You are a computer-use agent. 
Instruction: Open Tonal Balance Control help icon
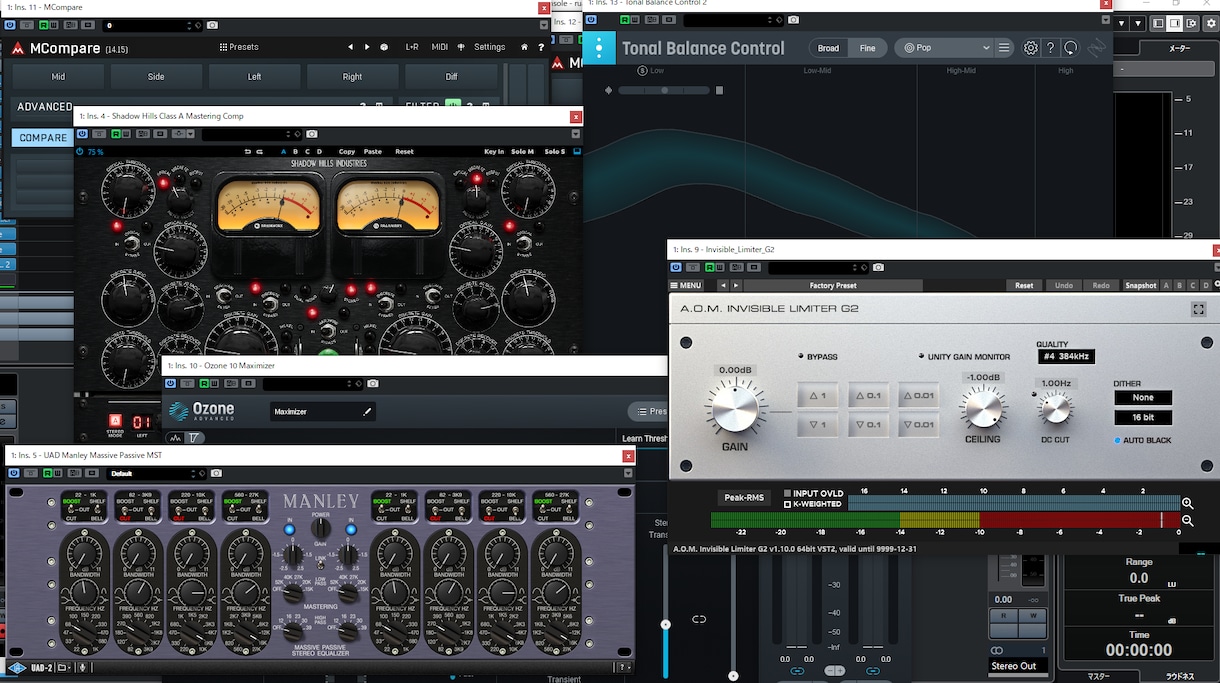(1050, 48)
